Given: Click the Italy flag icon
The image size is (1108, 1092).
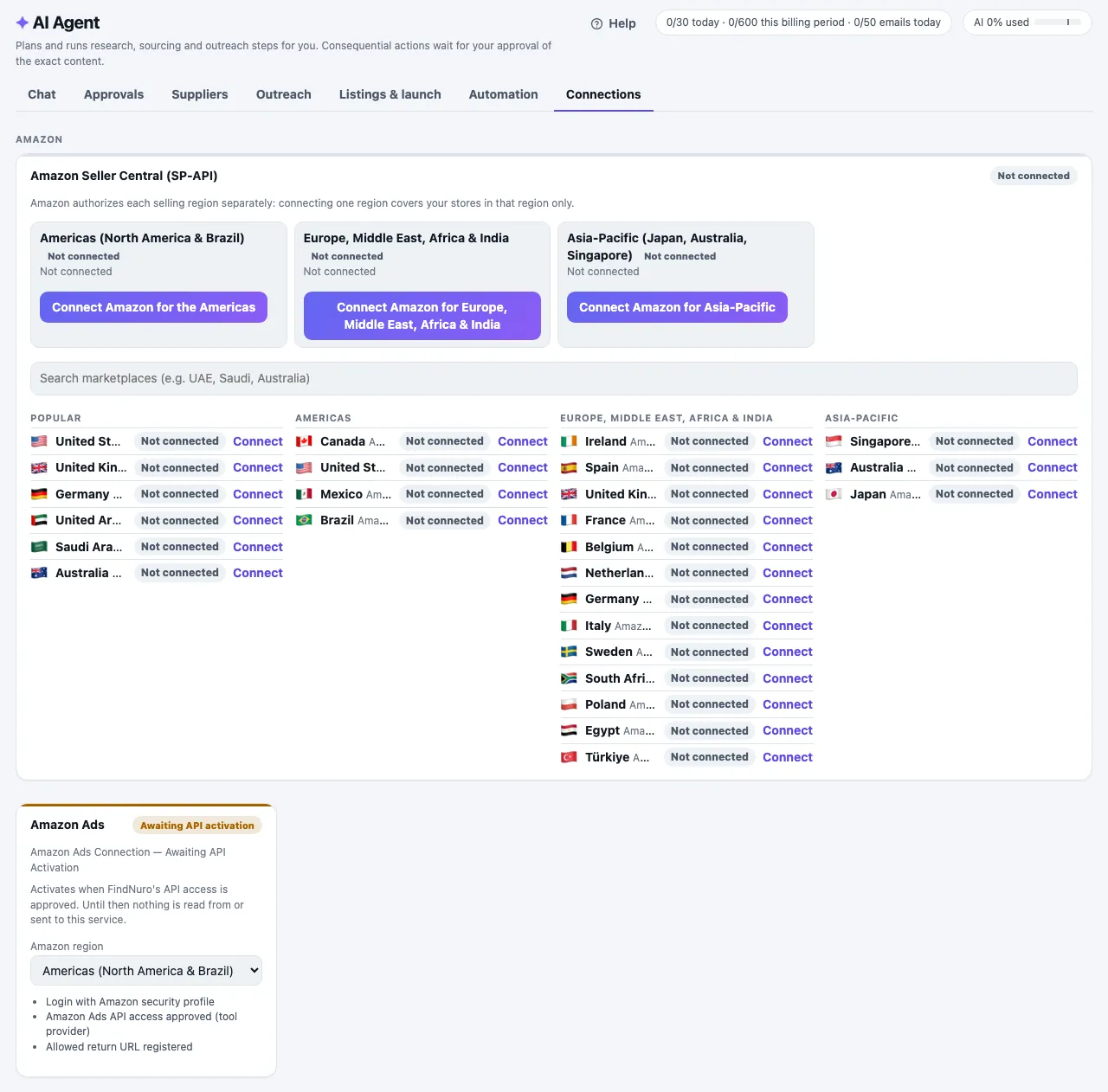Looking at the screenshot, I should [x=569, y=626].
